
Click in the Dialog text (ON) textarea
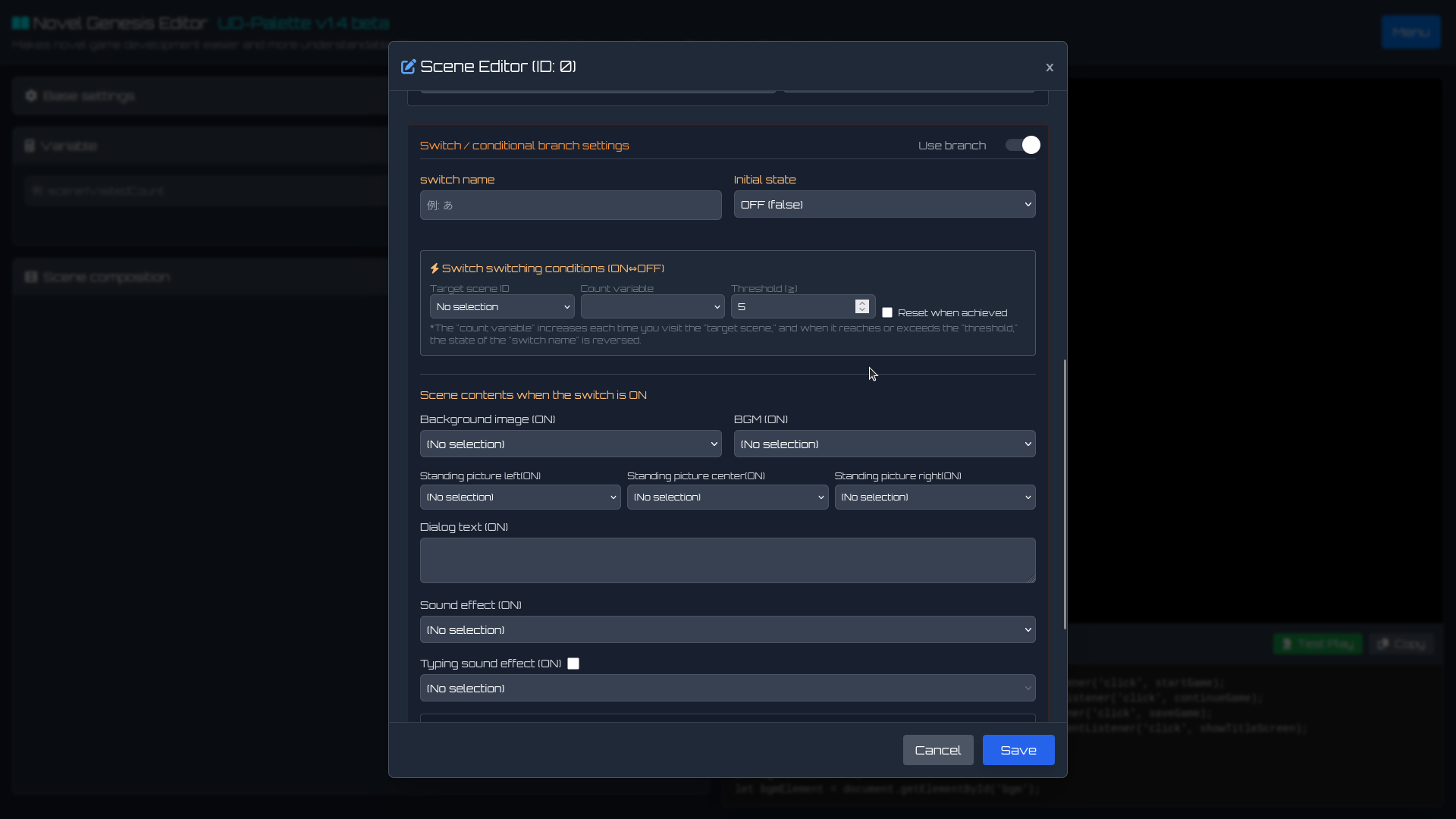click(x=727, y=560)
